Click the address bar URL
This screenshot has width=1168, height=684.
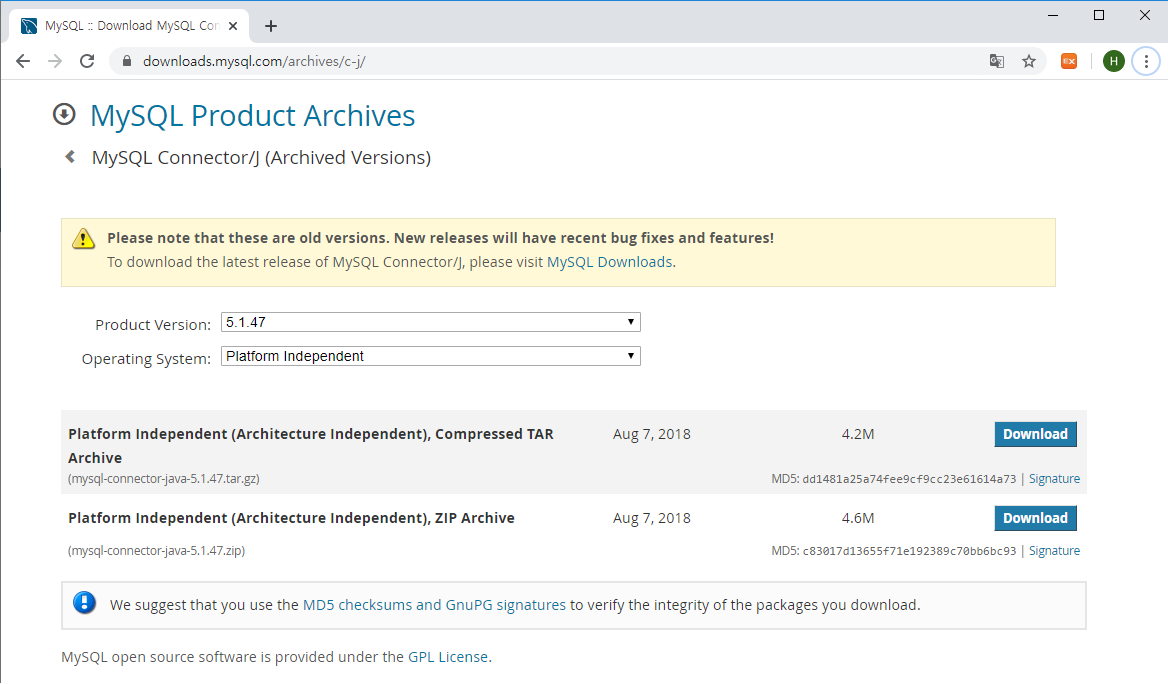click(x=254, y=61)
